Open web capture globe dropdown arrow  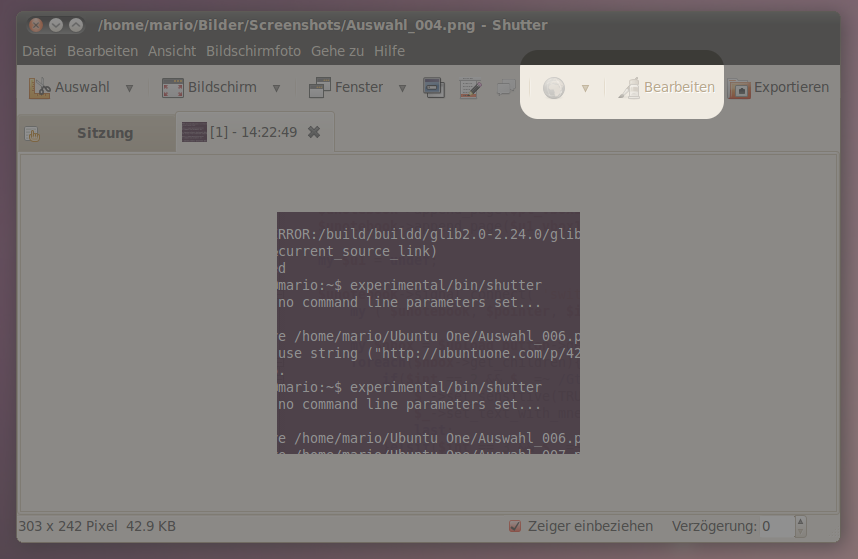586,88
